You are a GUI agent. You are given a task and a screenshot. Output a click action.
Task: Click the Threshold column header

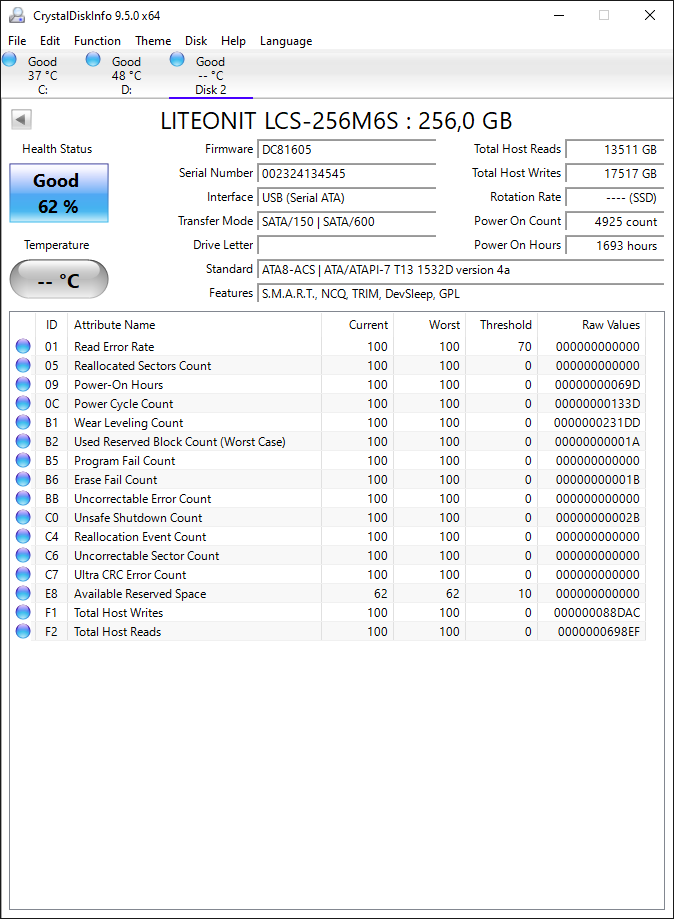tap(502, 325)
